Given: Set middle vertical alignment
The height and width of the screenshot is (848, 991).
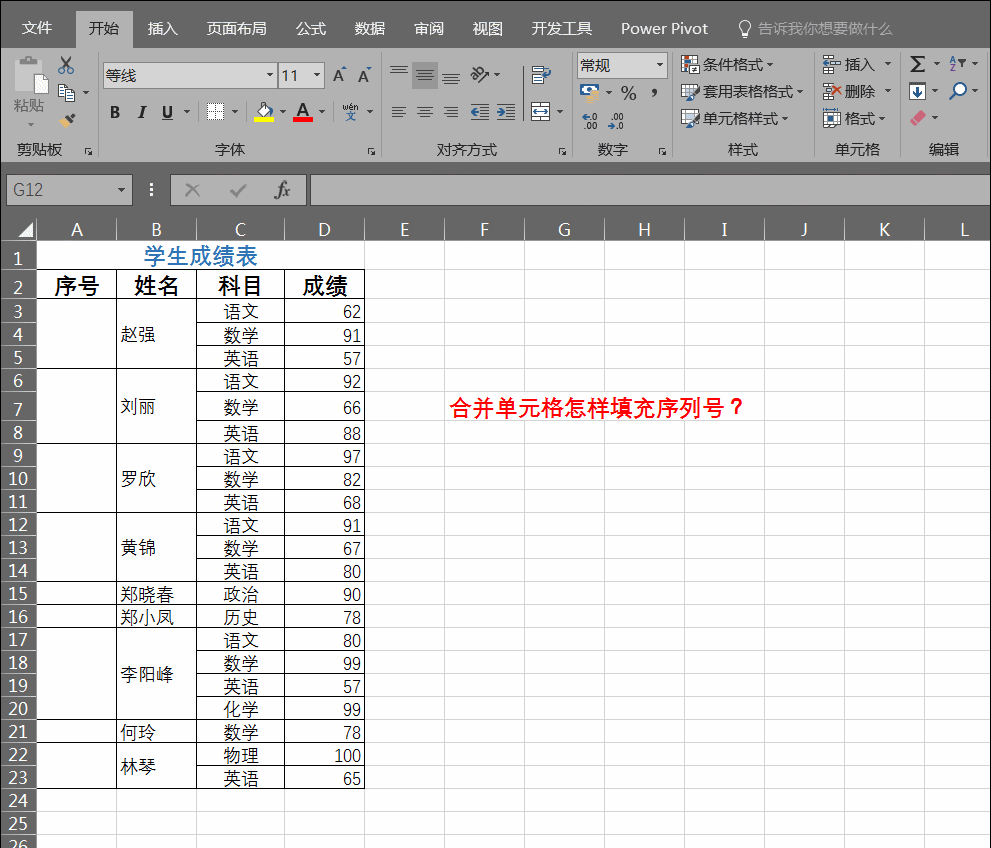Looking at the screenshot, I should (425, 75).
